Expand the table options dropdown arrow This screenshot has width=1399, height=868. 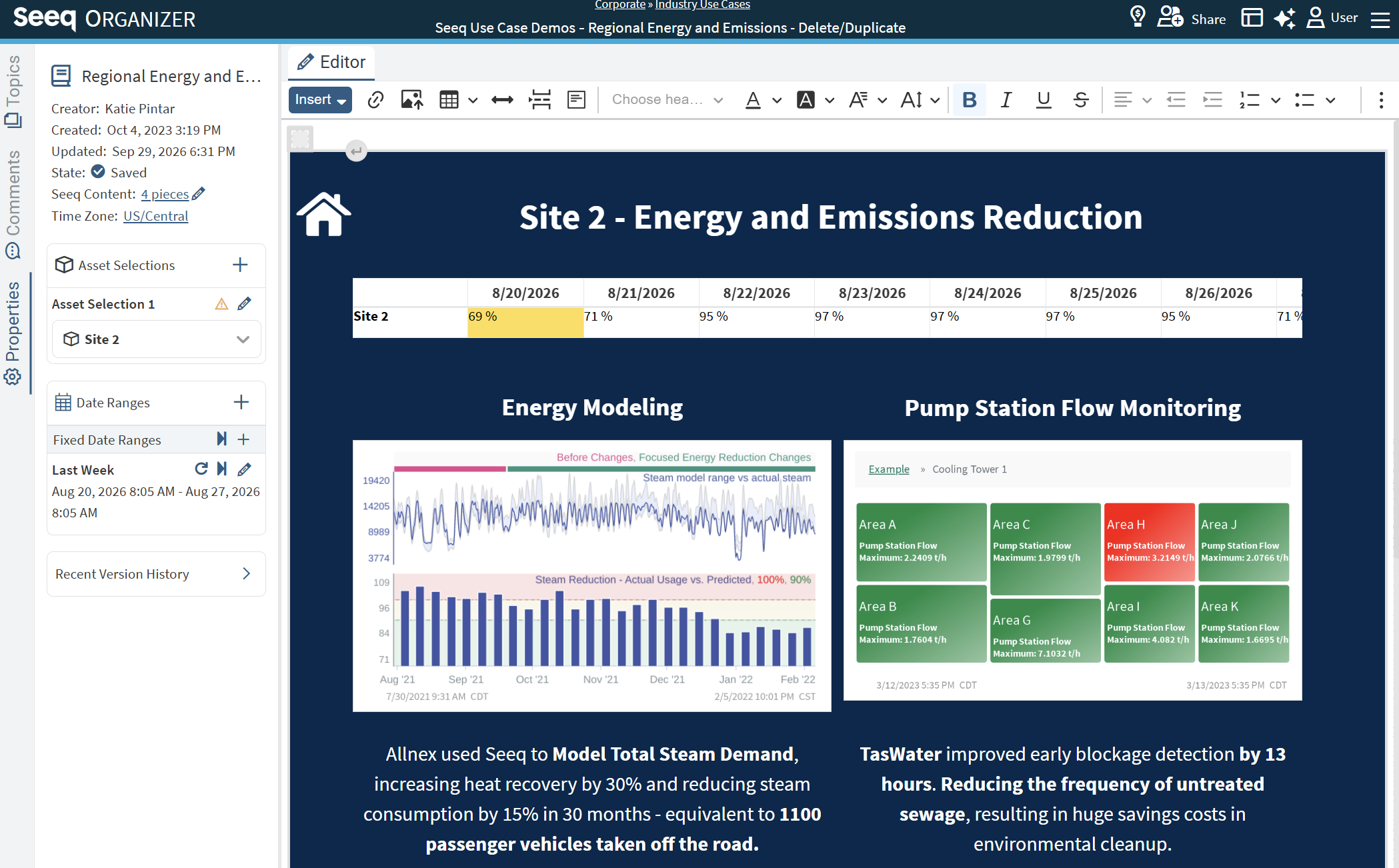click(473, 101)
